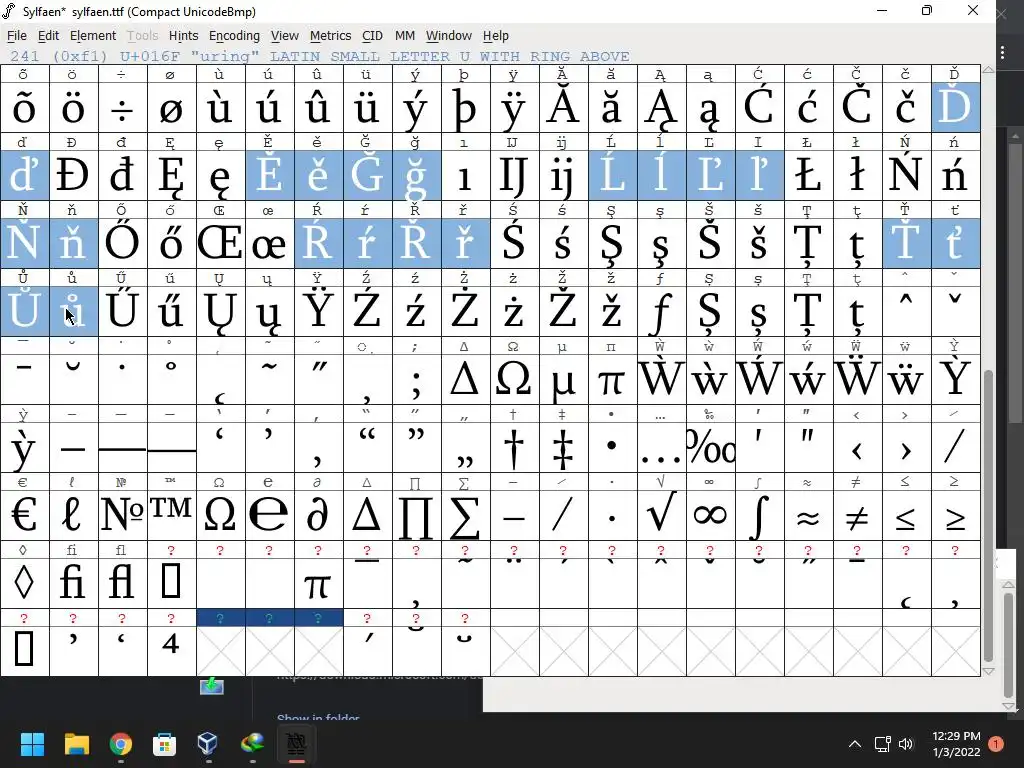
Task: Click the font grid vertical scrollbar thumb
Action: coord(988,516)
